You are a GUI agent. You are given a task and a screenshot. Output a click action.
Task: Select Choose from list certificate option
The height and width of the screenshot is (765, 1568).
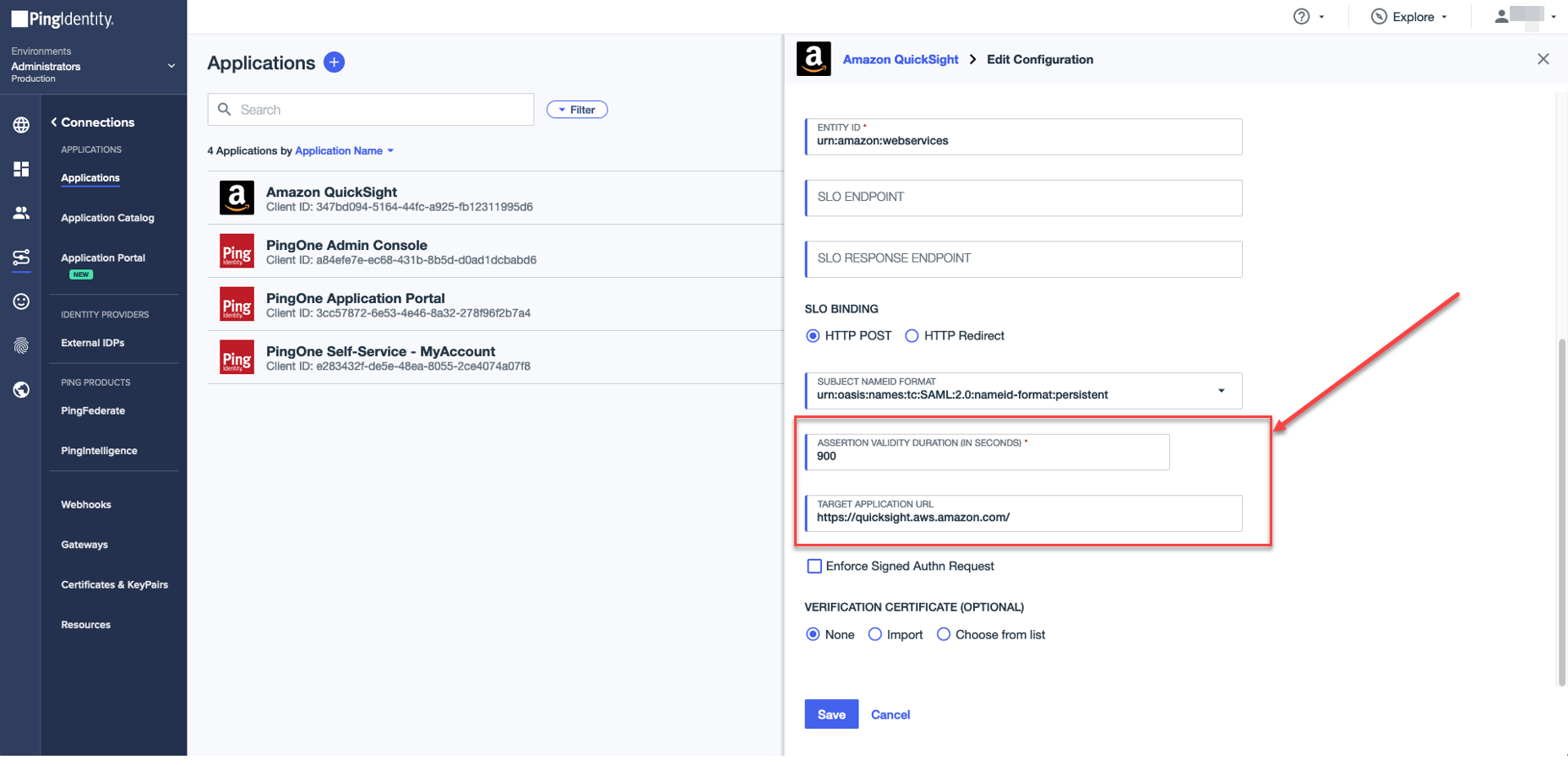[944, 635]
